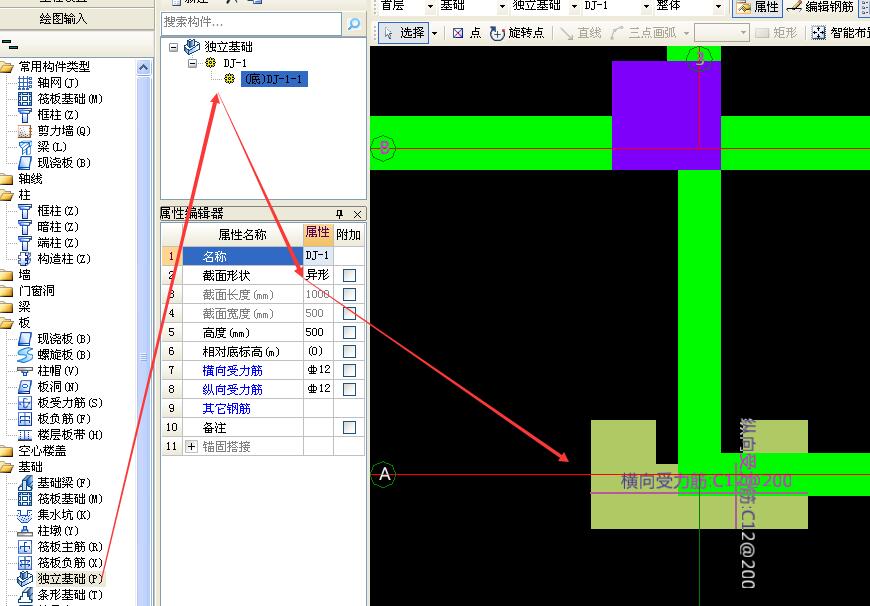The width and height of the screenshot is (870, 606).
Task: Toggle the 属性 panel button
Action: [x=758, y=7]
